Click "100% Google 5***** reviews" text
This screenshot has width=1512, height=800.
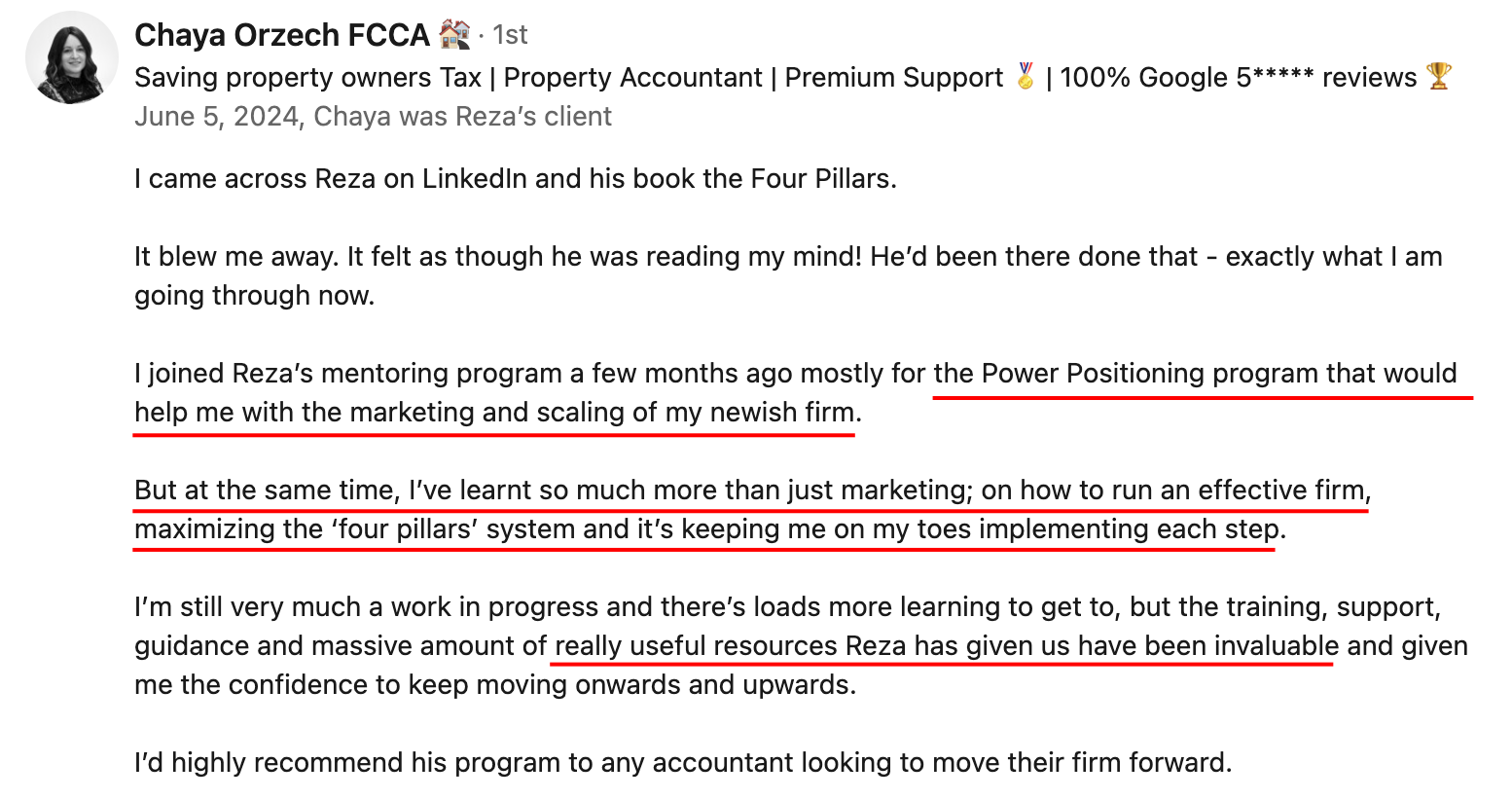(x=1238, y=78)
